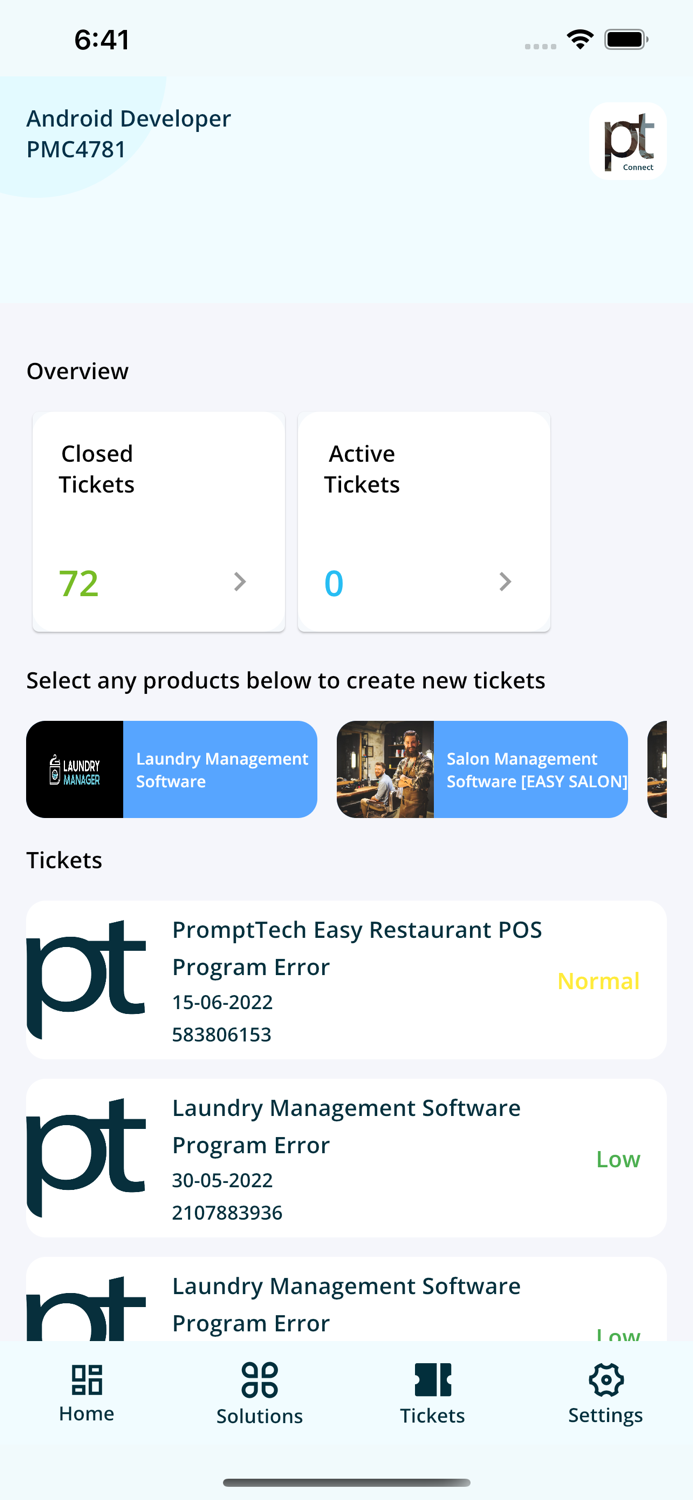
Task: Select the Laundry Manager product icon
Action: click(74, 768)
